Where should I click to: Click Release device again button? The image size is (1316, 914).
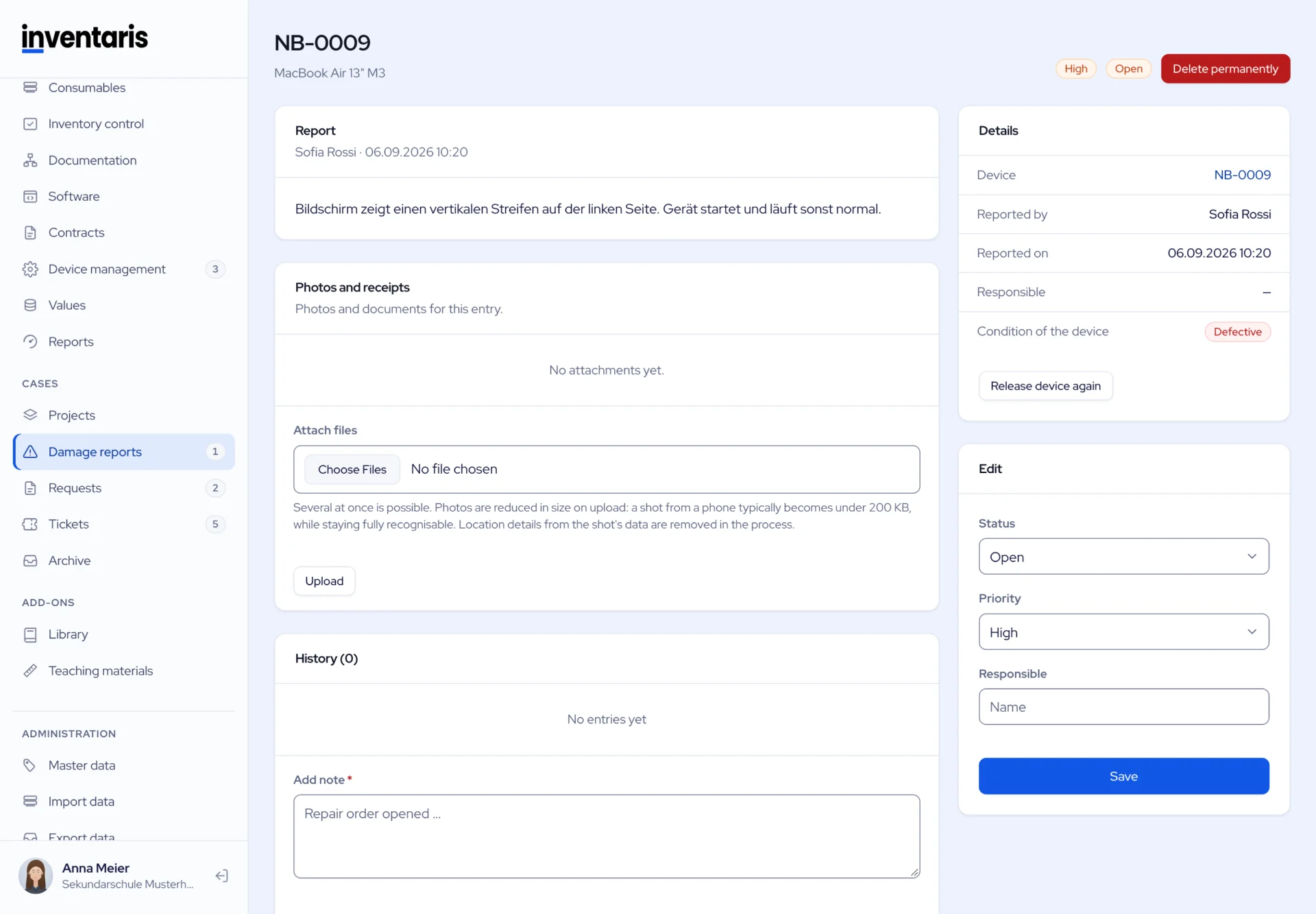coord(1045,386)
